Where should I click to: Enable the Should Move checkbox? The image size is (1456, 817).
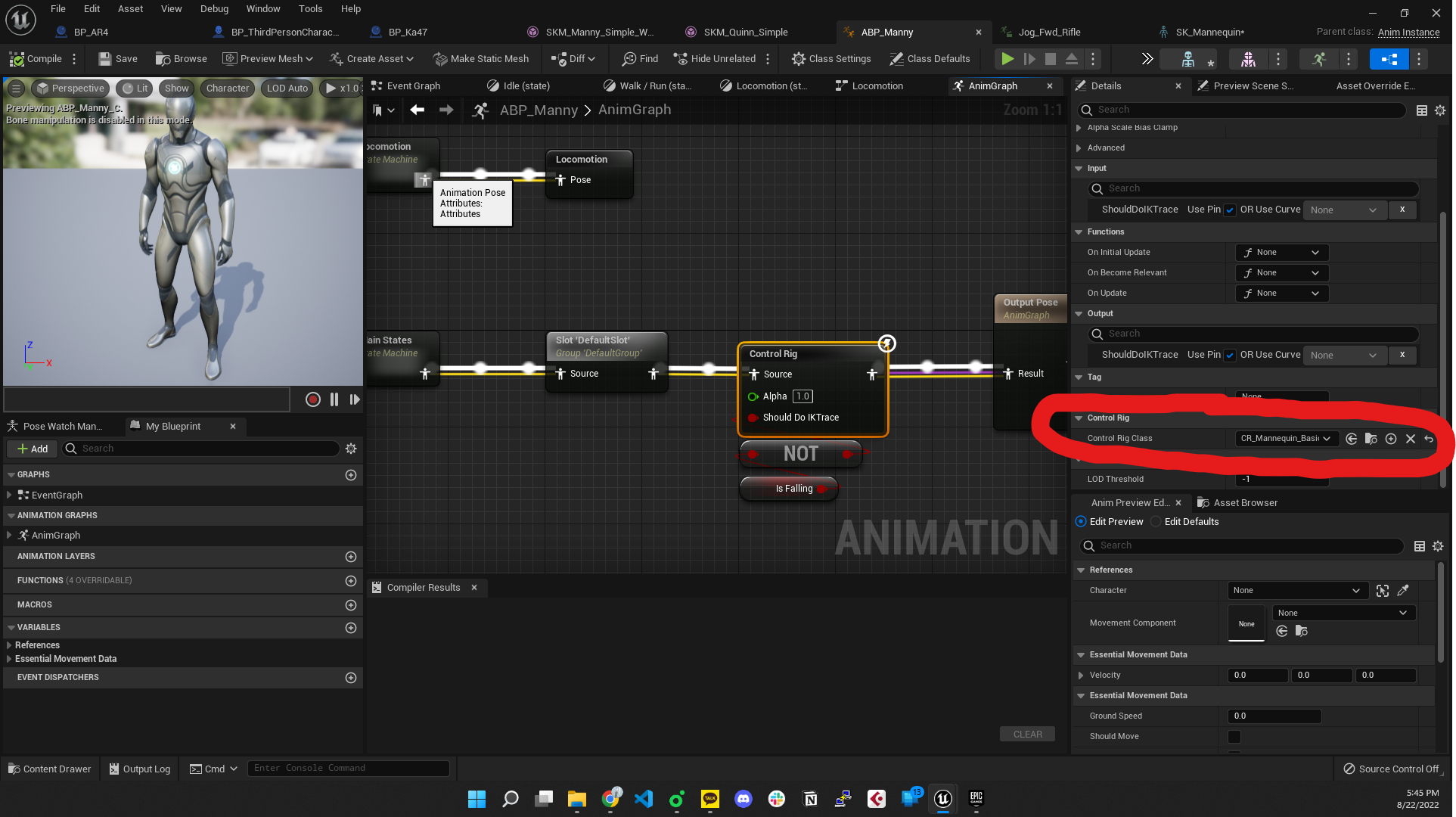pyautogui.click(x=1234, y=736)
